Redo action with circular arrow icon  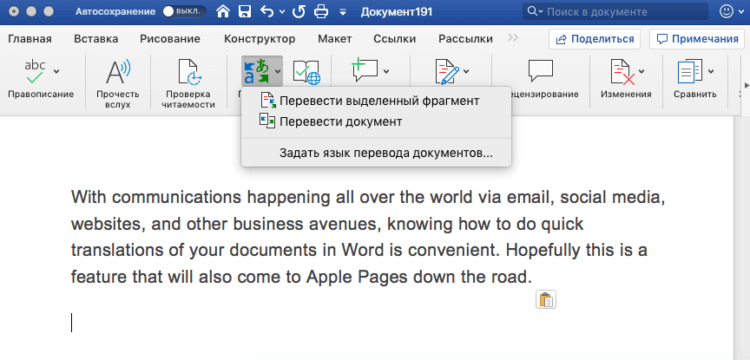(298, 12)
